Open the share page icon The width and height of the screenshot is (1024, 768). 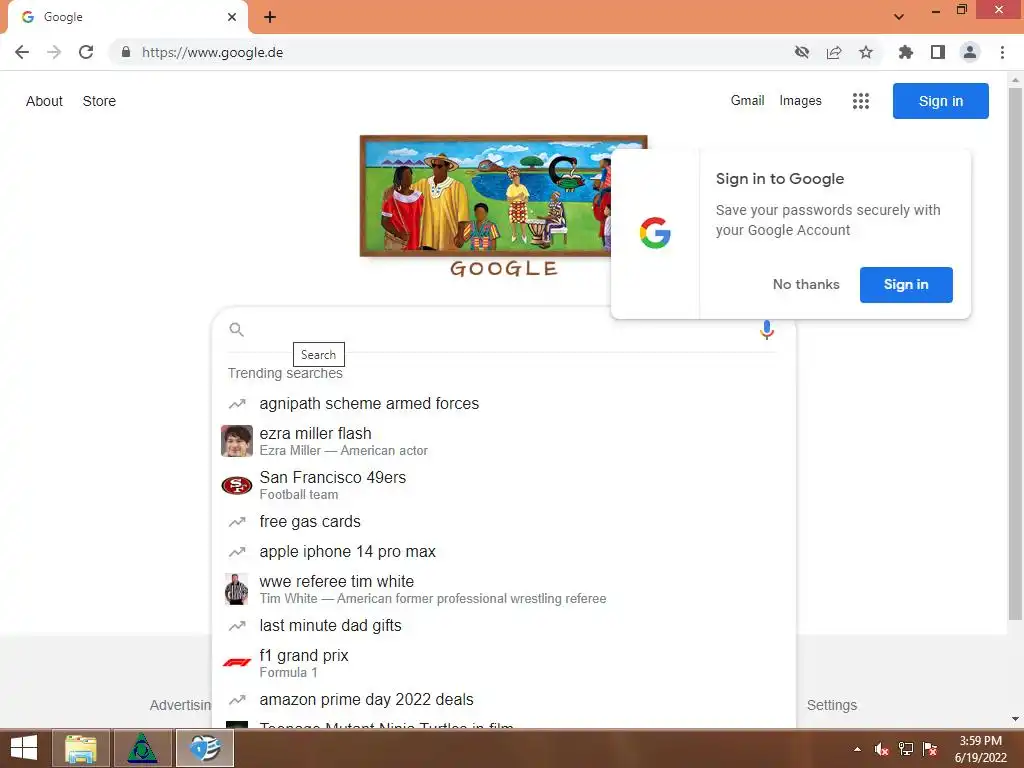click(833, 52)
